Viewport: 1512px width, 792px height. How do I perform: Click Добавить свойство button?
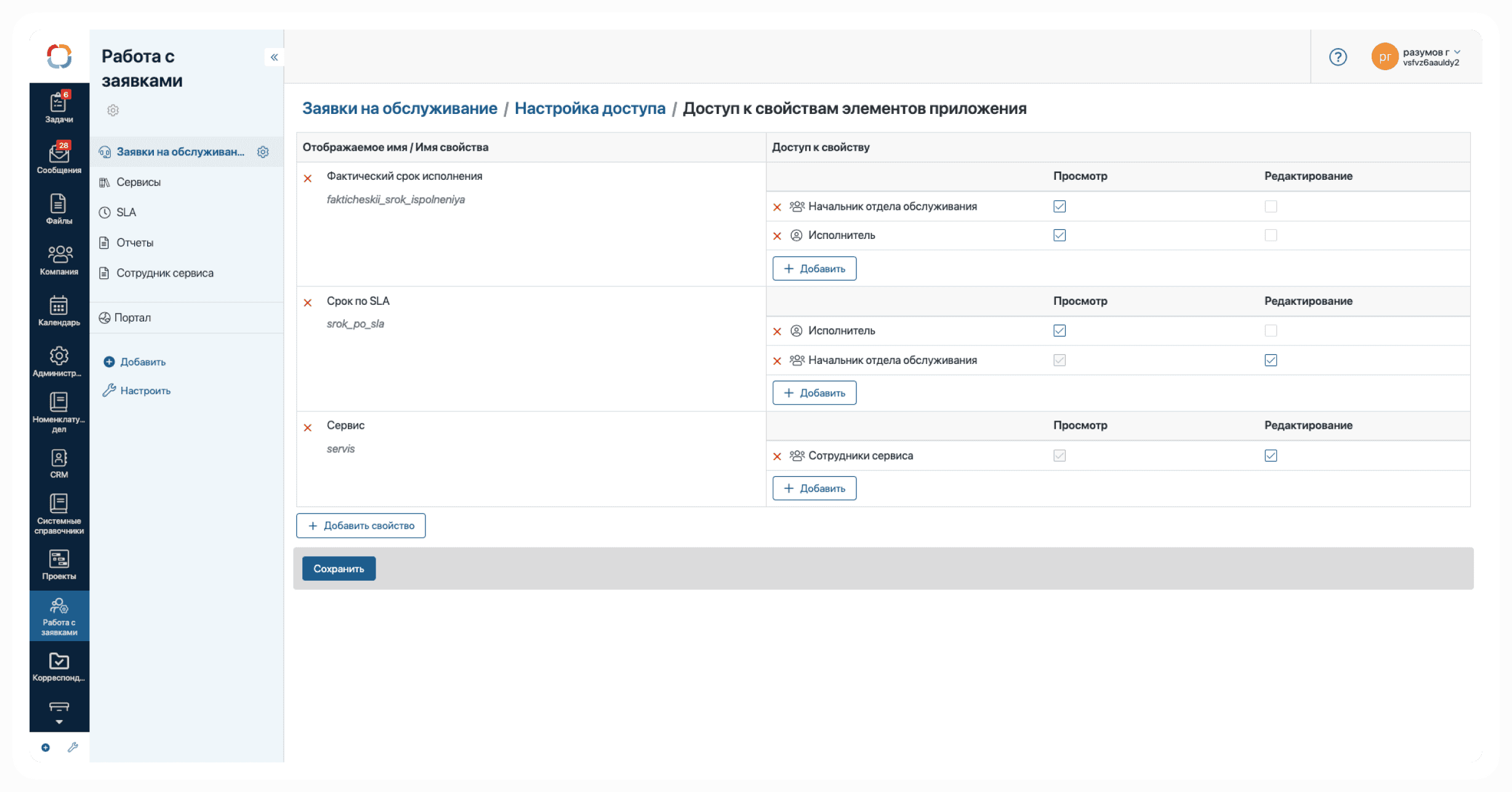pos(361,526)
